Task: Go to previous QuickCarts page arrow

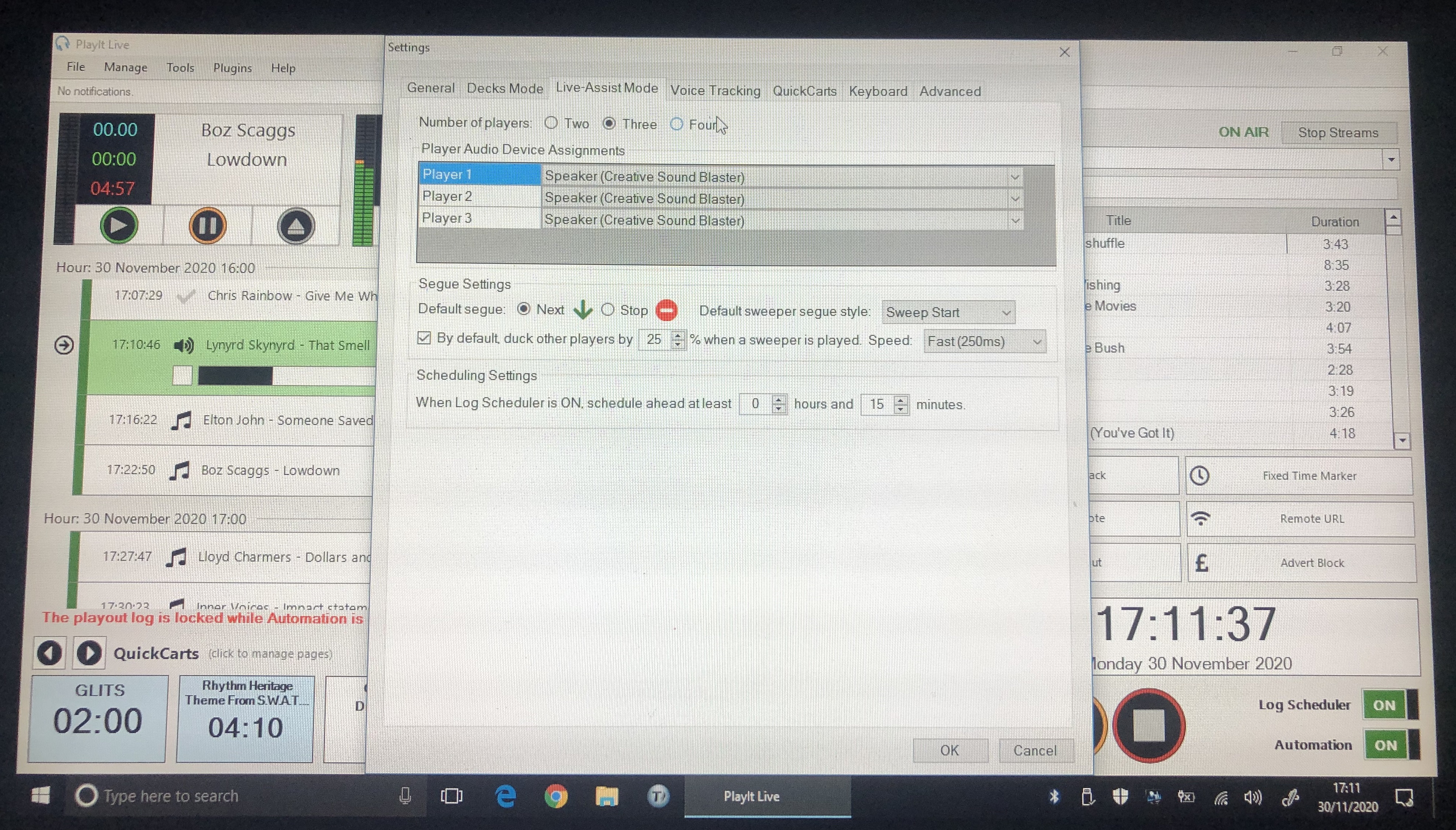Action: tap(49, 653)
